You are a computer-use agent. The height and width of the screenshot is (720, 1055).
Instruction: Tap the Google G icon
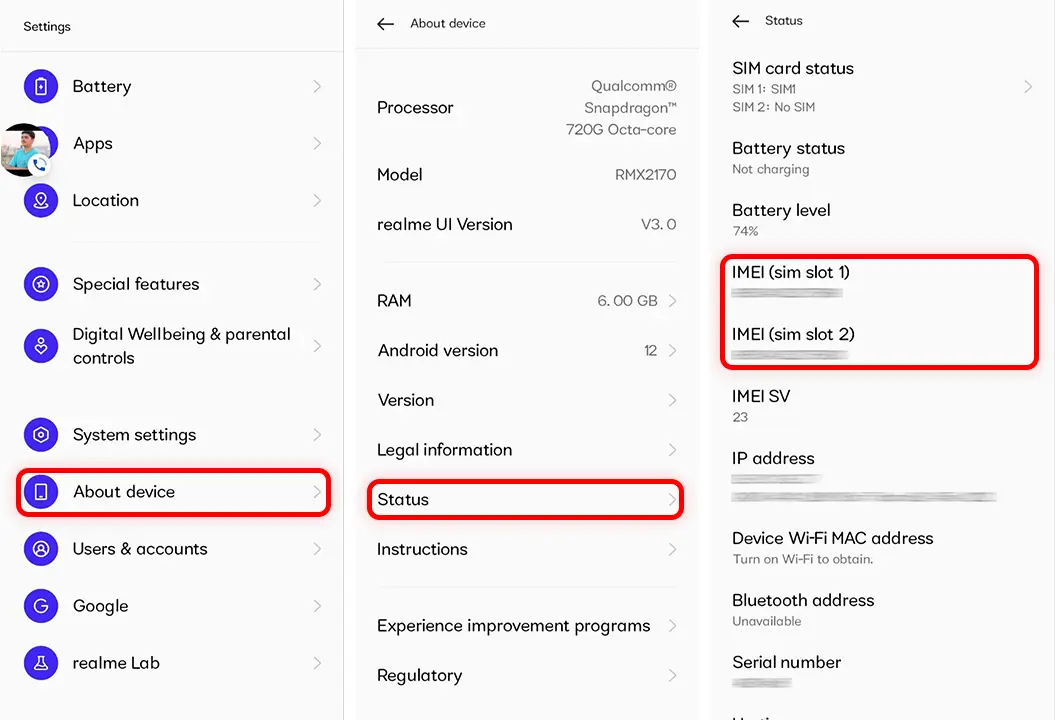(x=41, y=606)
